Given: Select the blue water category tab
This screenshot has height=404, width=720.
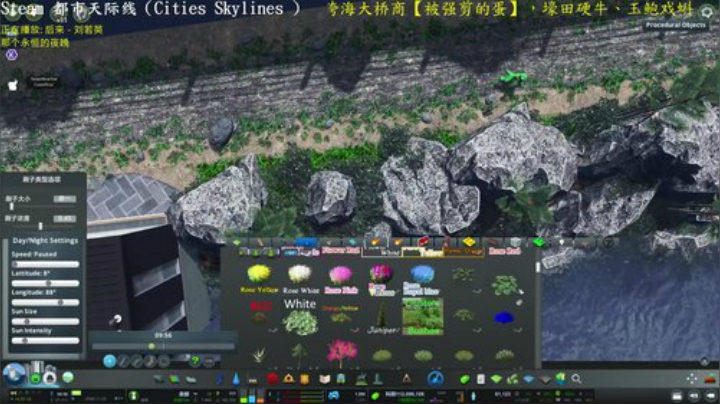Looking at the screenshot, I should coord(306,241).
